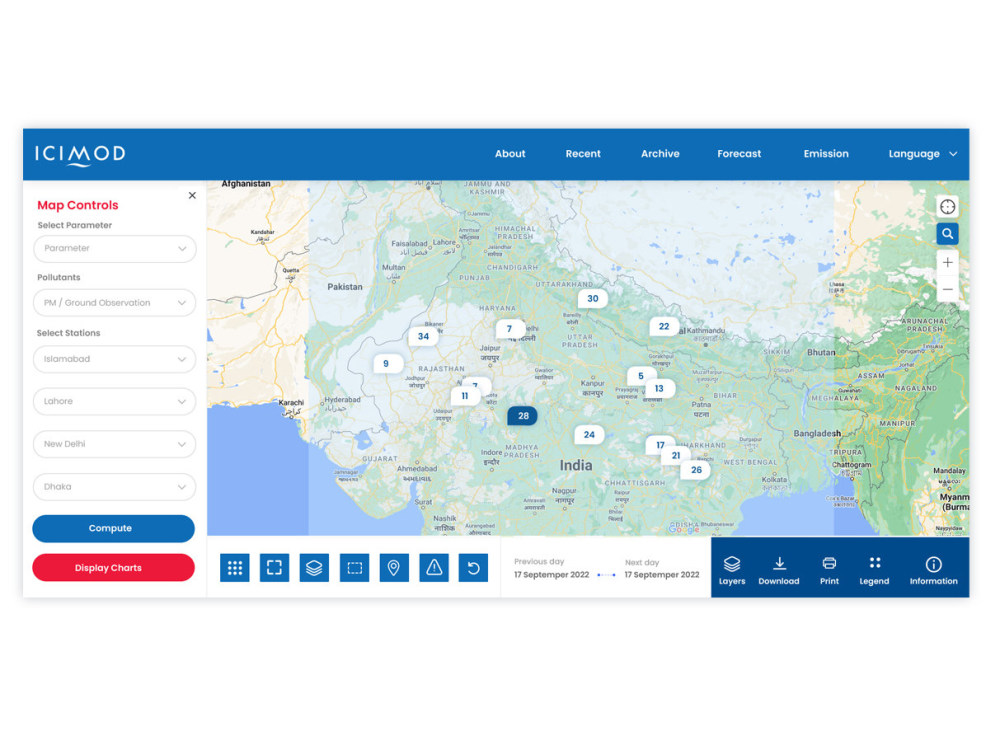This screenshot has height=750, width=1000.
Task: Open the Information panel
Action: click(934, 570)
